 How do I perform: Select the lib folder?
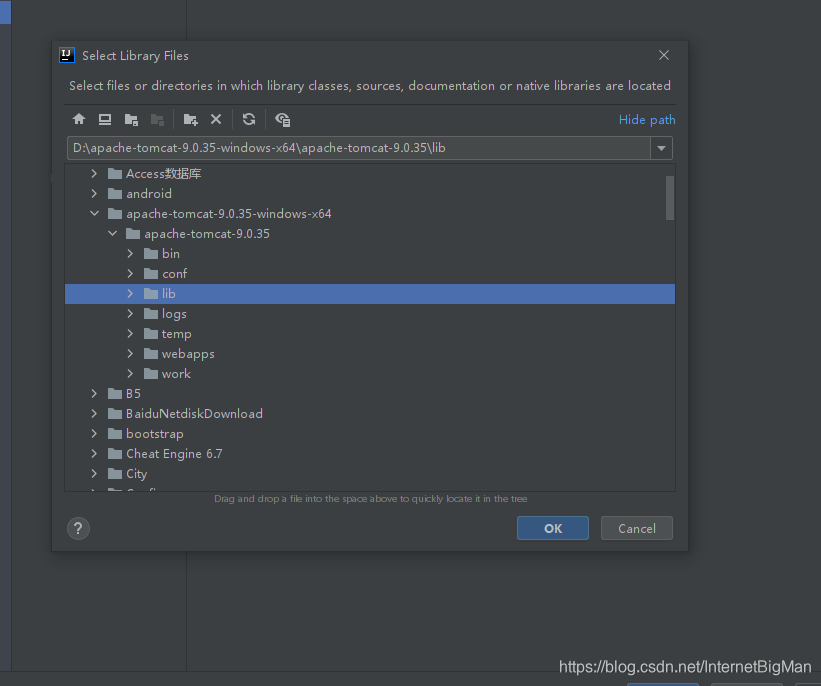tap(370, 293)
